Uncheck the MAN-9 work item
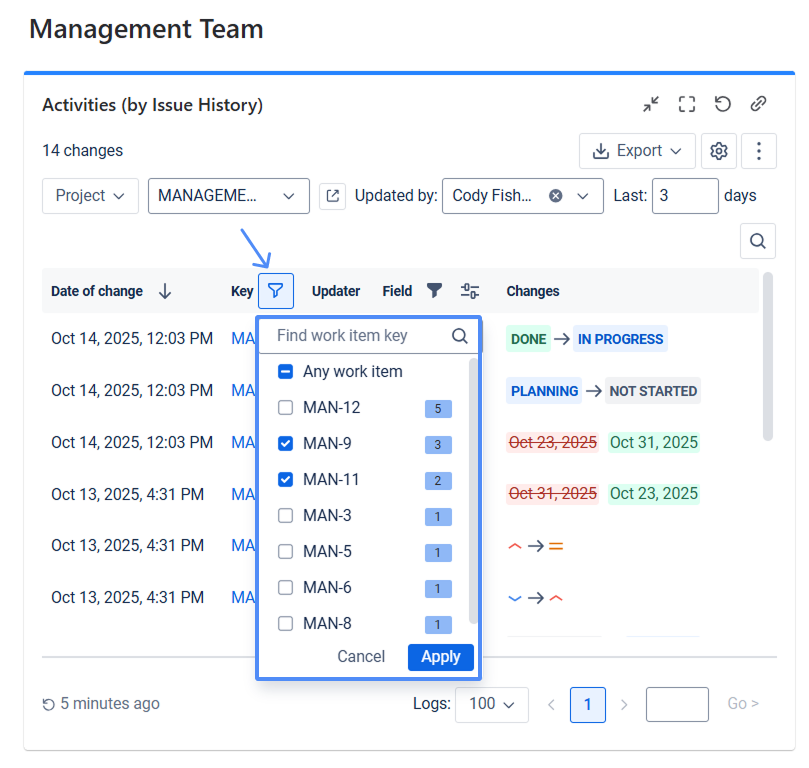Viewport: 809px width, 768px height. tap(286, 444)
